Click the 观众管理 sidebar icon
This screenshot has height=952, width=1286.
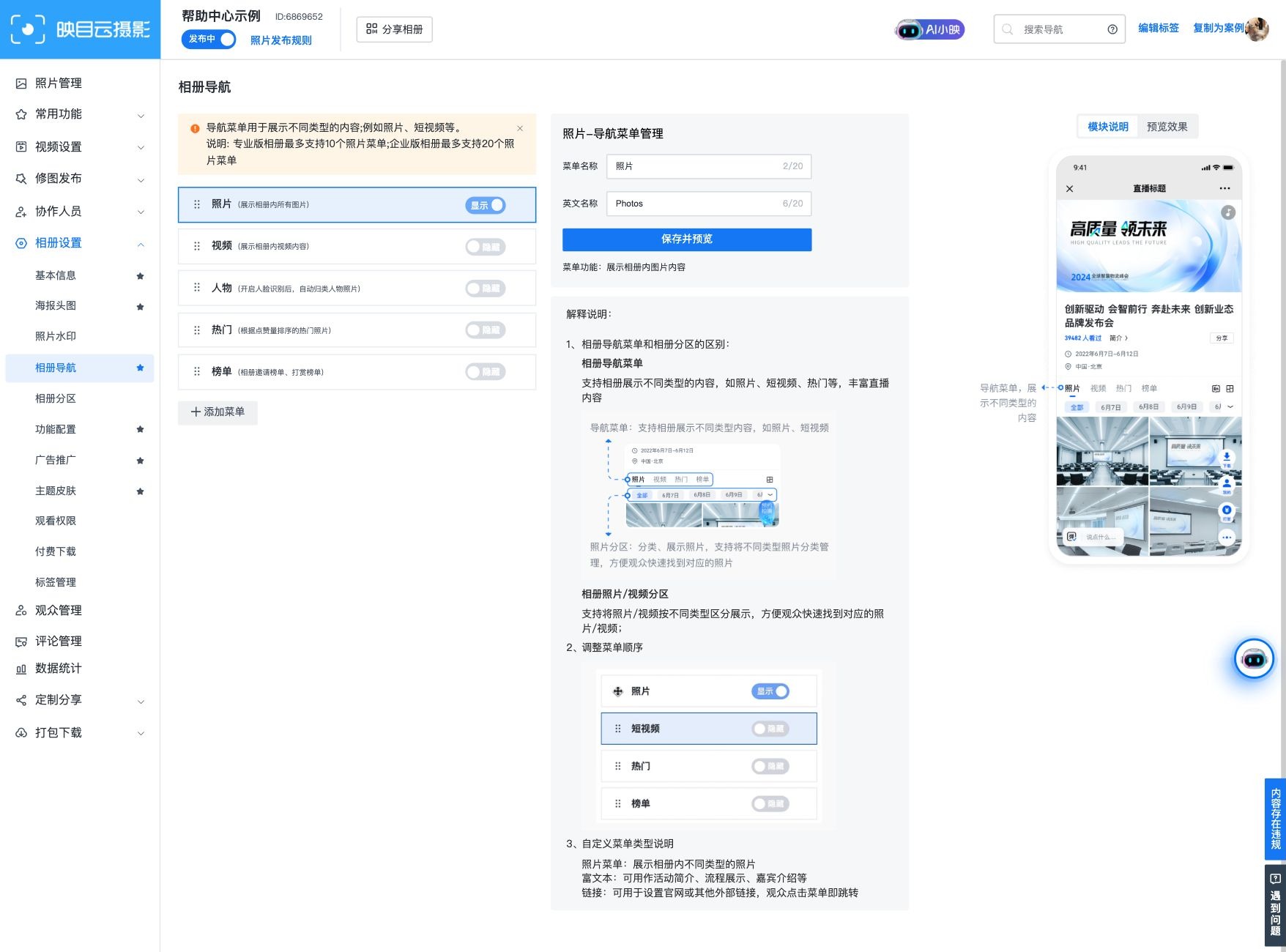tap(21, 611)
